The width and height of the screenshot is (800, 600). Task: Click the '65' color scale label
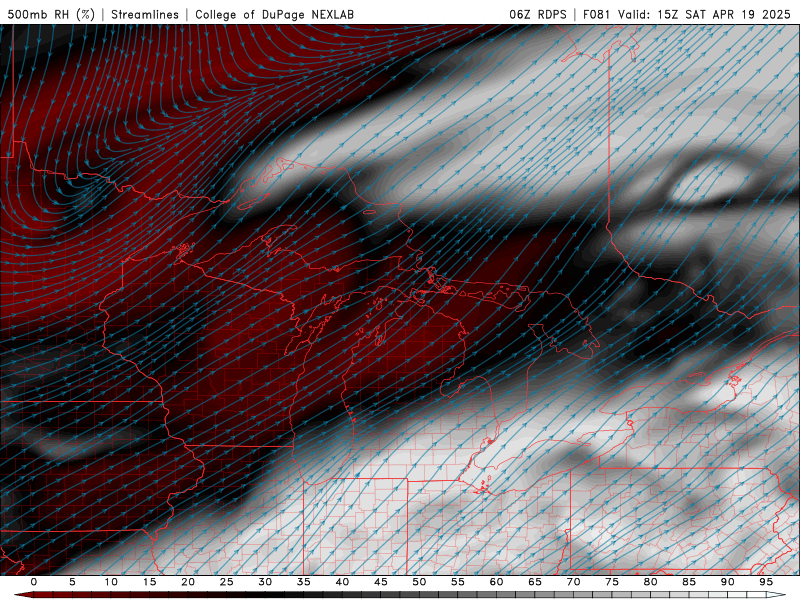point(535,582)
